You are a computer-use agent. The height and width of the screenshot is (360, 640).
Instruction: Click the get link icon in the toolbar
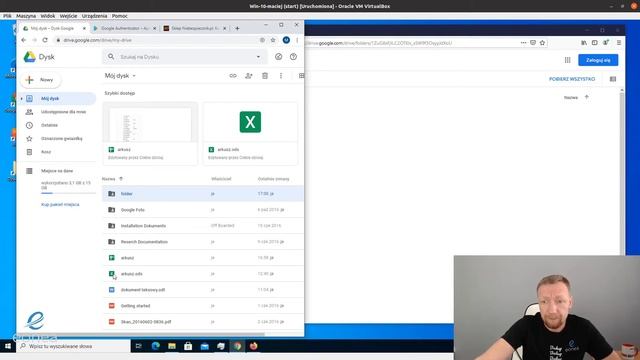click(x=233, y=76)
